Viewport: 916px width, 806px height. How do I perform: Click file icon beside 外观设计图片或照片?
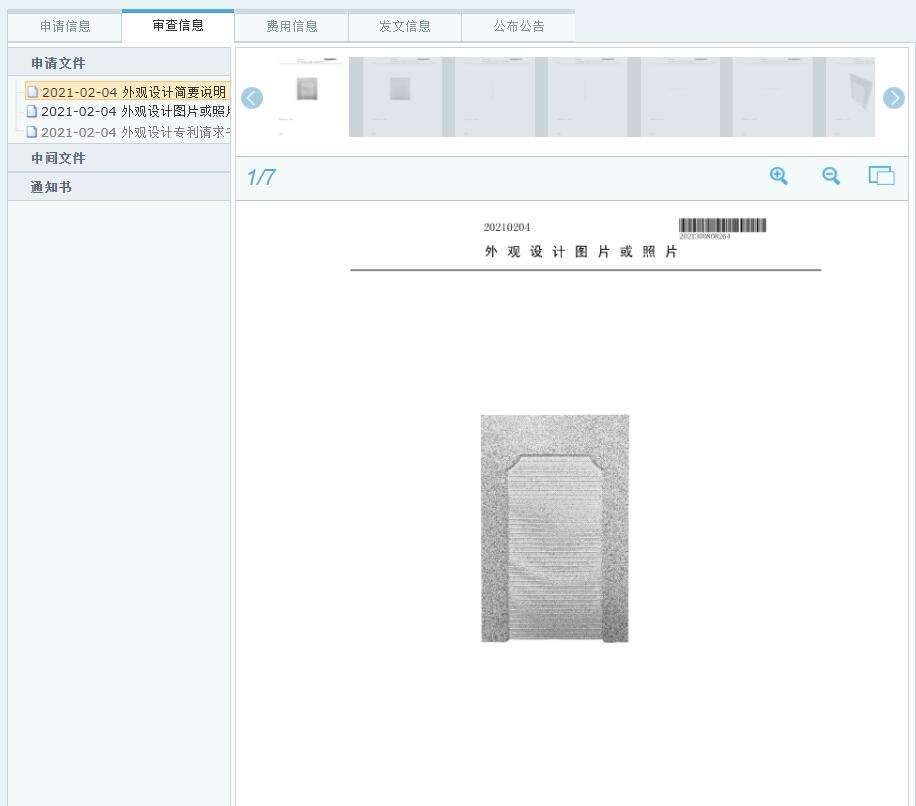coord(32,111)
